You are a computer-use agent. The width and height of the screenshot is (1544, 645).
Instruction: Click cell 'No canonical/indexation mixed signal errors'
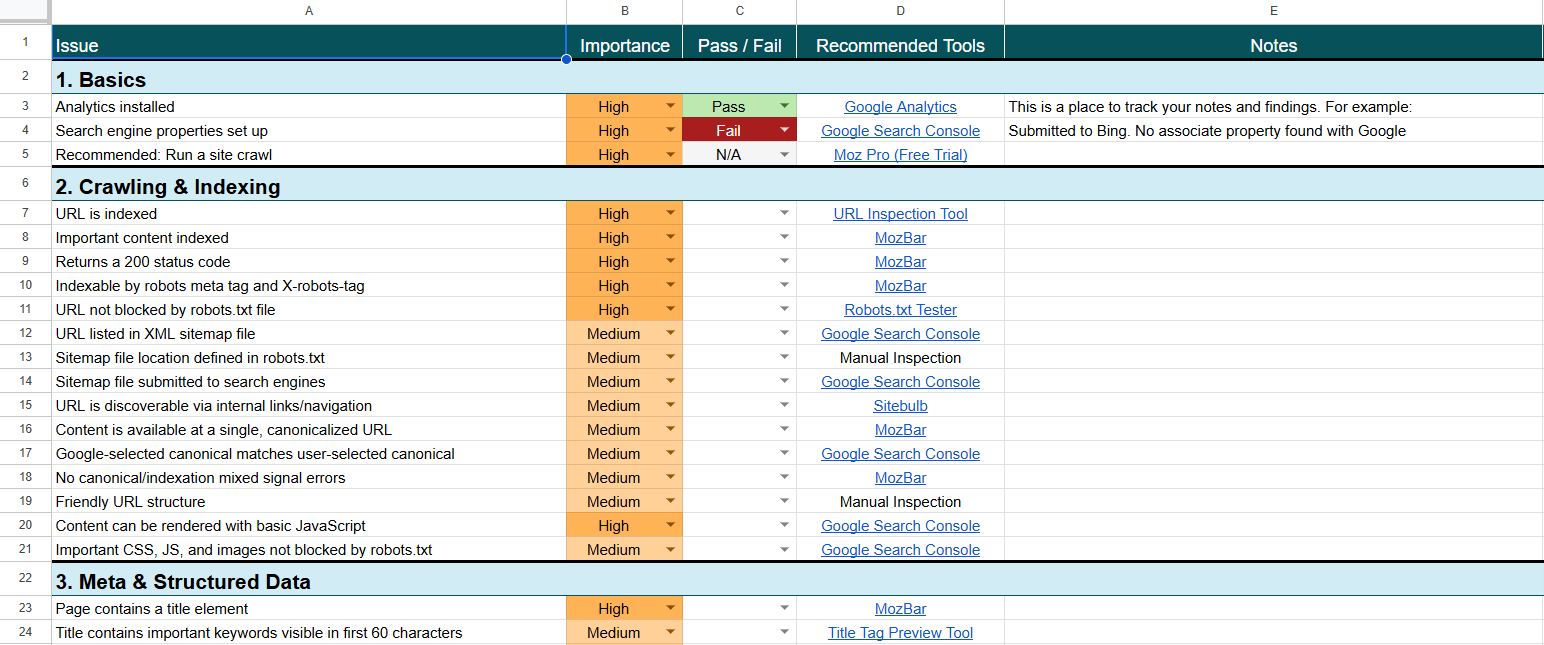coord(308,477)
